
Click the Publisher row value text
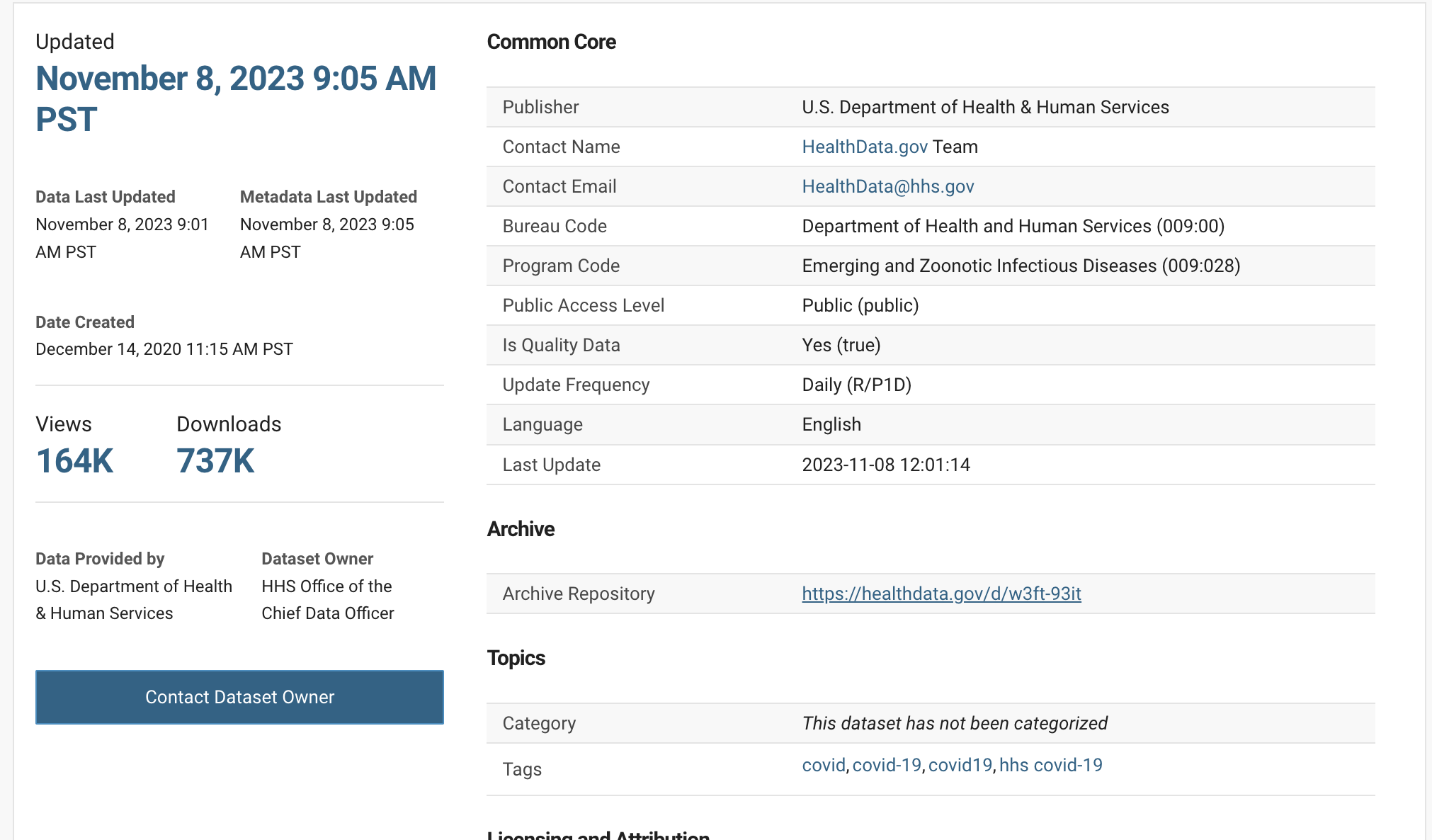[984, 107]
